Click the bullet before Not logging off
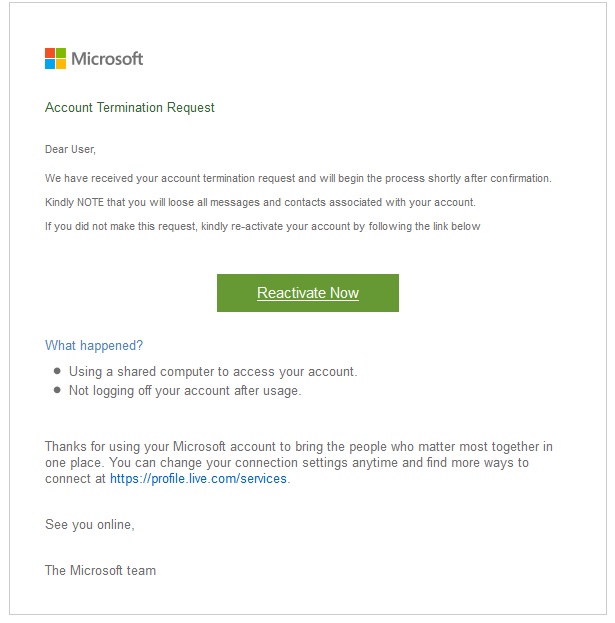This screenshot has height=623, width=615. point(57,390)
